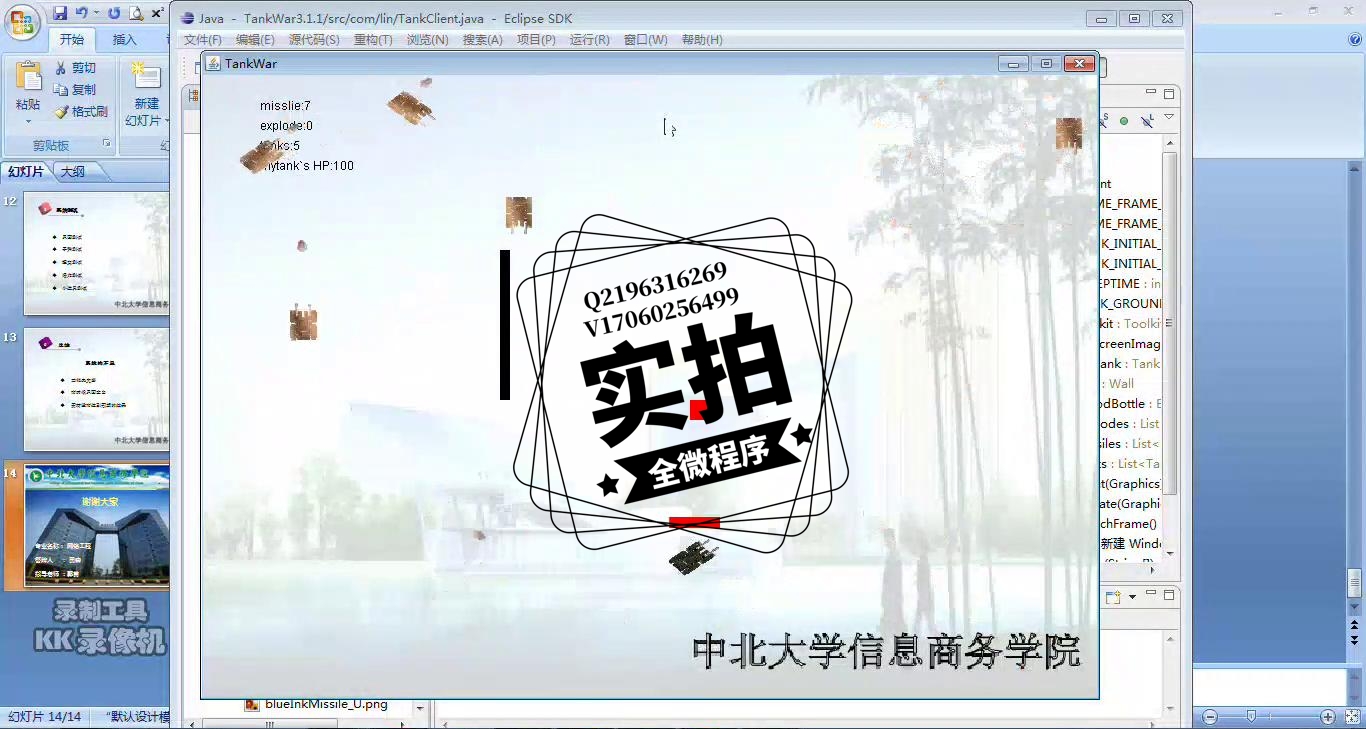Open Eclipse 编辑(E) menu
Screen dimensions: 1366x729
255,40
